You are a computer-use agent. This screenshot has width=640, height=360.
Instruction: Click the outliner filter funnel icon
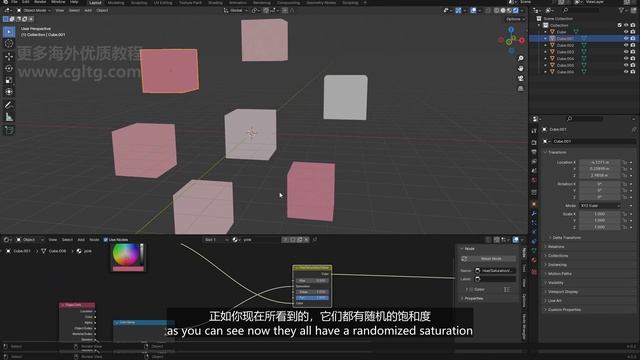coord(621,10)
